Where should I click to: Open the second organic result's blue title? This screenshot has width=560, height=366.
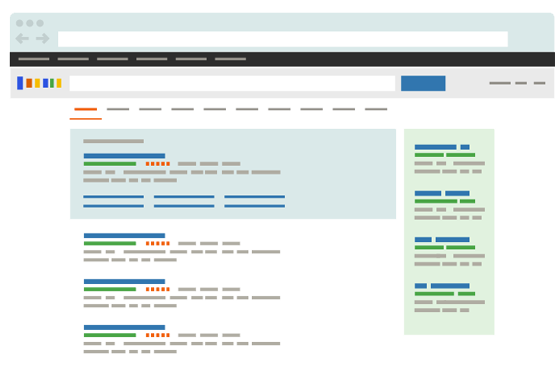(x=124, y=281)
